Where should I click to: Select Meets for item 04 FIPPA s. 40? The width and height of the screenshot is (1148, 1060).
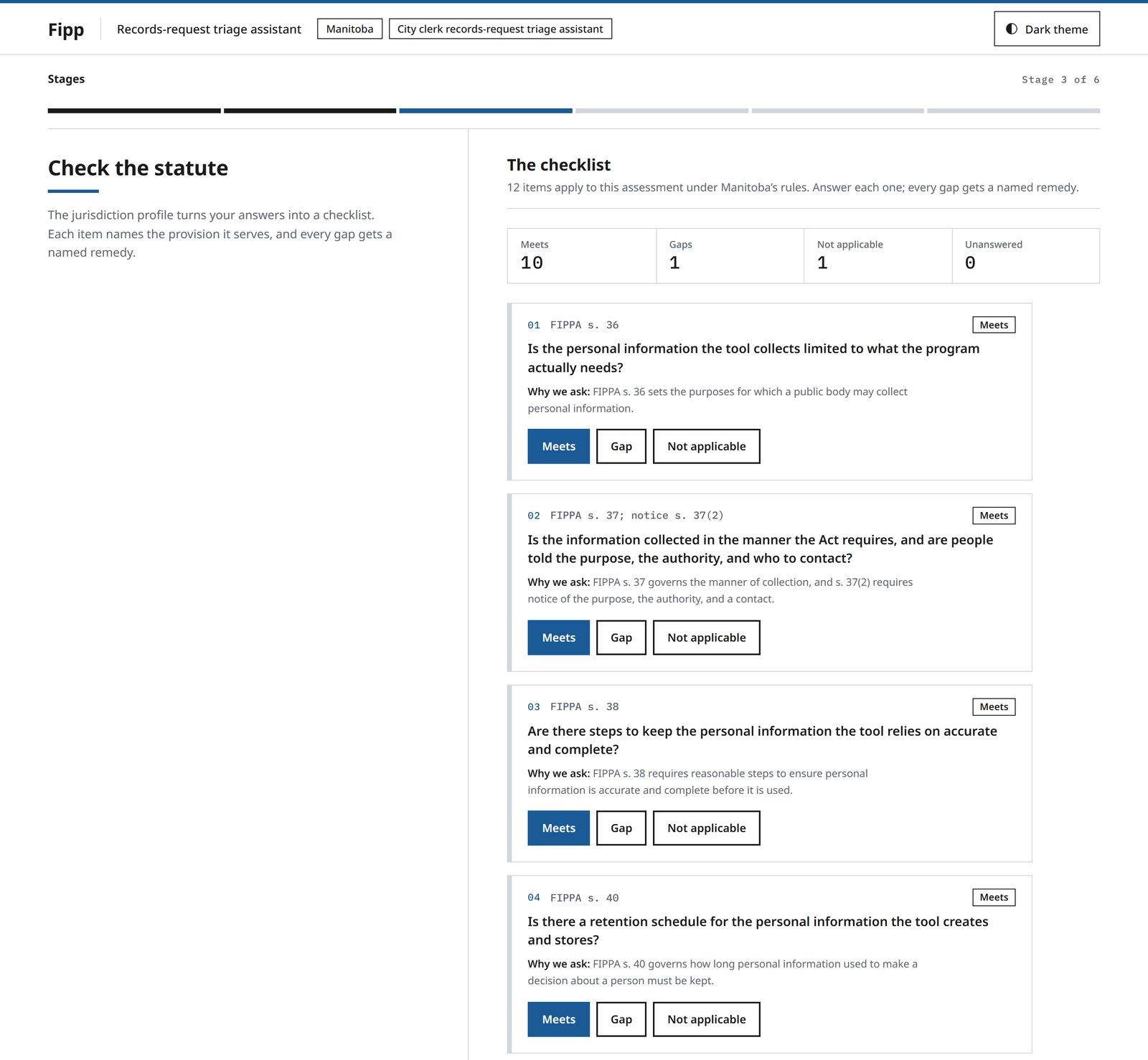point(558,1019)
